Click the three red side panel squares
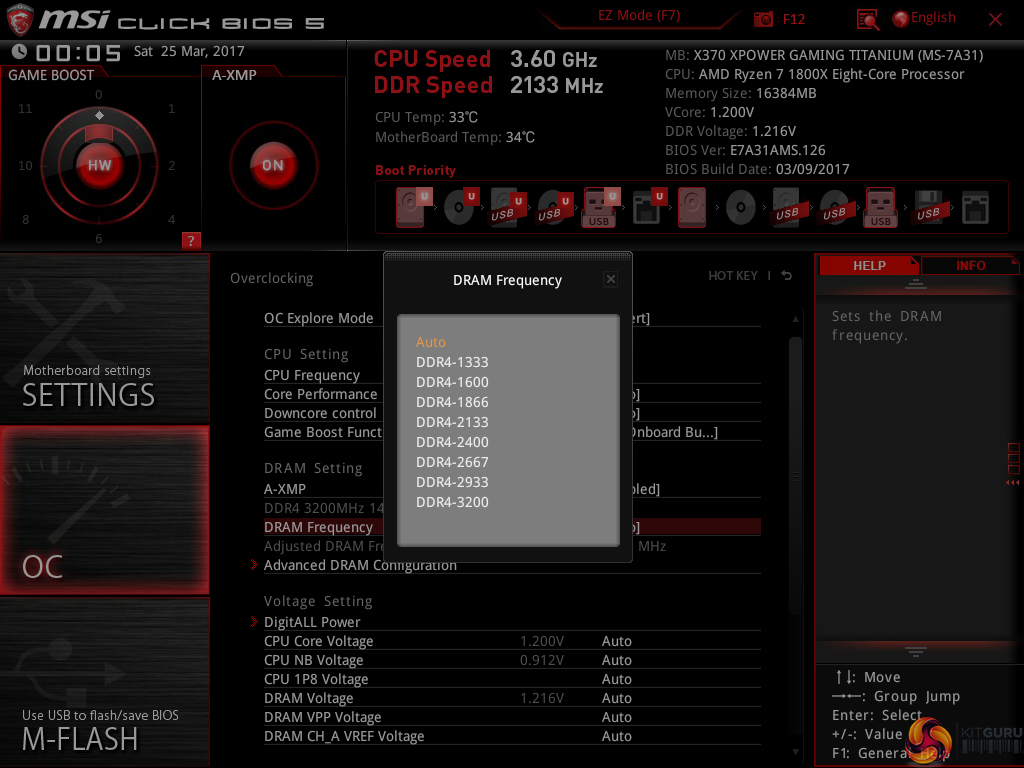1024x768 pixels. pyautogui.click(x=1013, y=459)
